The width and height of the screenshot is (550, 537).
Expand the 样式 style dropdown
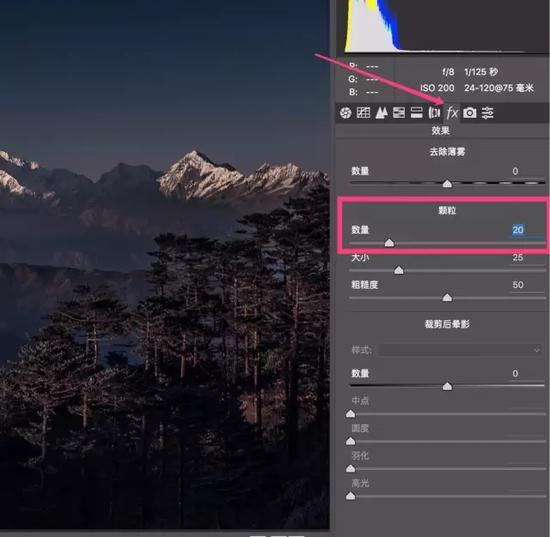coord(461,350)
